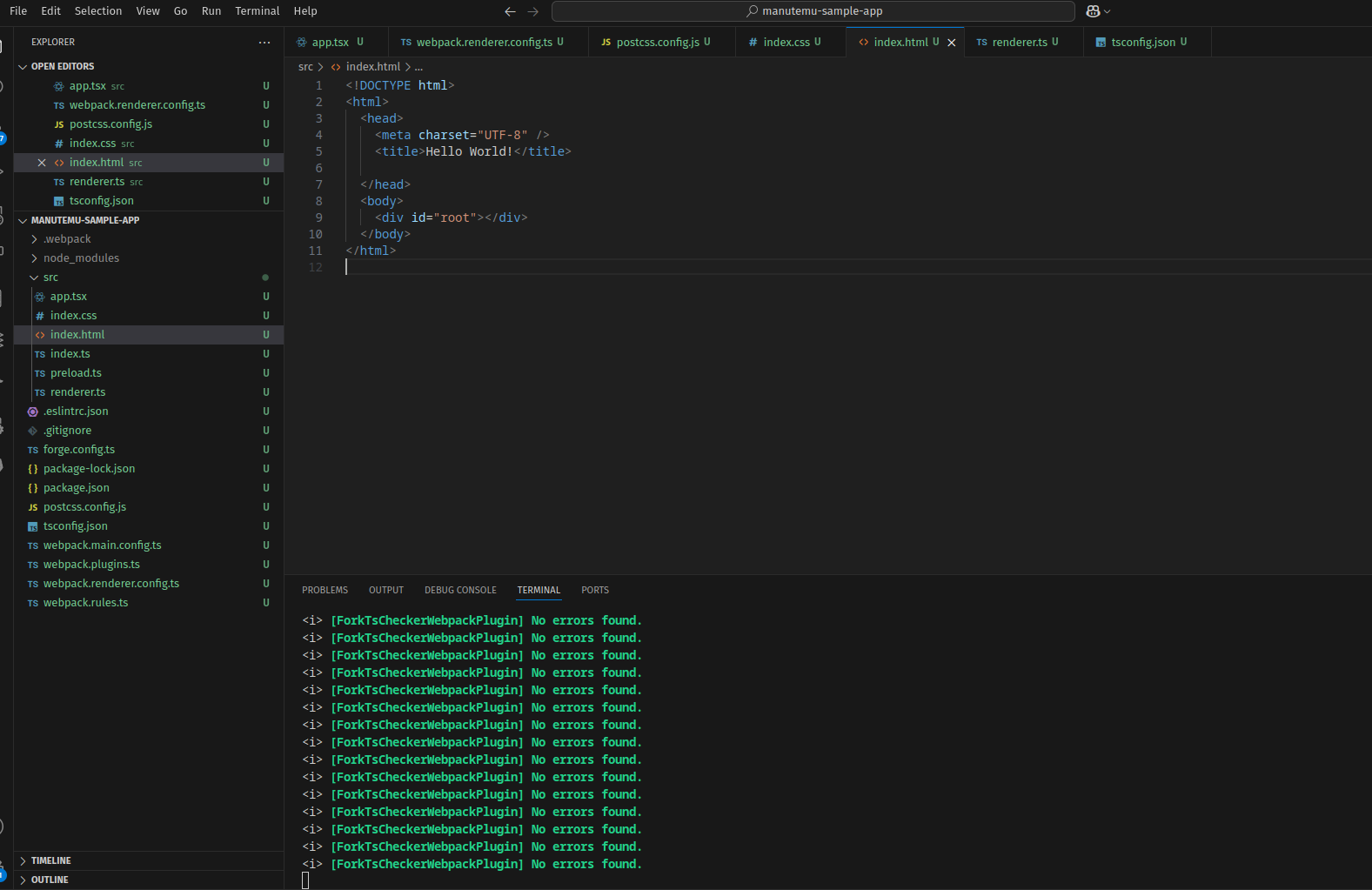This screenshot has width=1372, height=890.
Task: Switch to the renderer.ts editor tab
Action: (1019, 42)
